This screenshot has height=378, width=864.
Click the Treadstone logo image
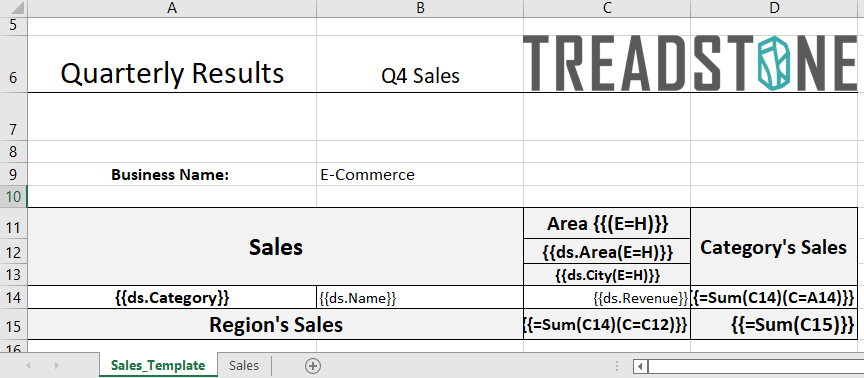[x=690, y=63]
